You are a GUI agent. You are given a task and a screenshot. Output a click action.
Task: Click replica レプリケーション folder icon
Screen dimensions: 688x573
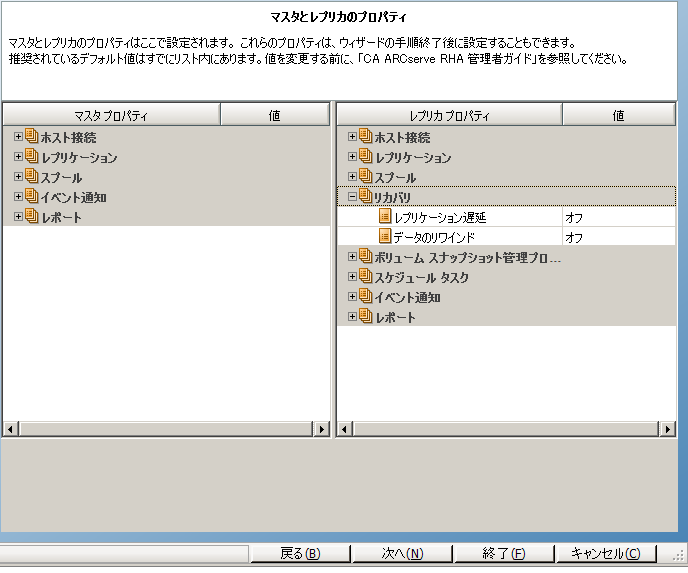coord(366,156)
